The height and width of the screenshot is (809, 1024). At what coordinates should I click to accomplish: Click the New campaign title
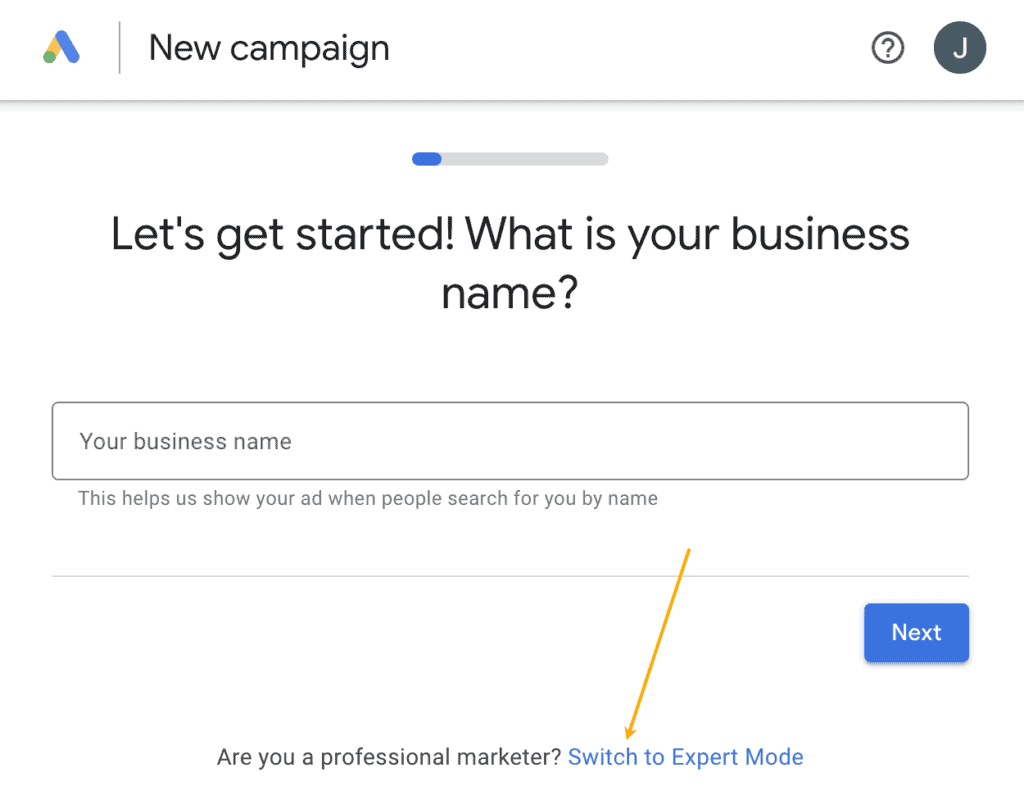pyautogui.click(x=268, y=47)
